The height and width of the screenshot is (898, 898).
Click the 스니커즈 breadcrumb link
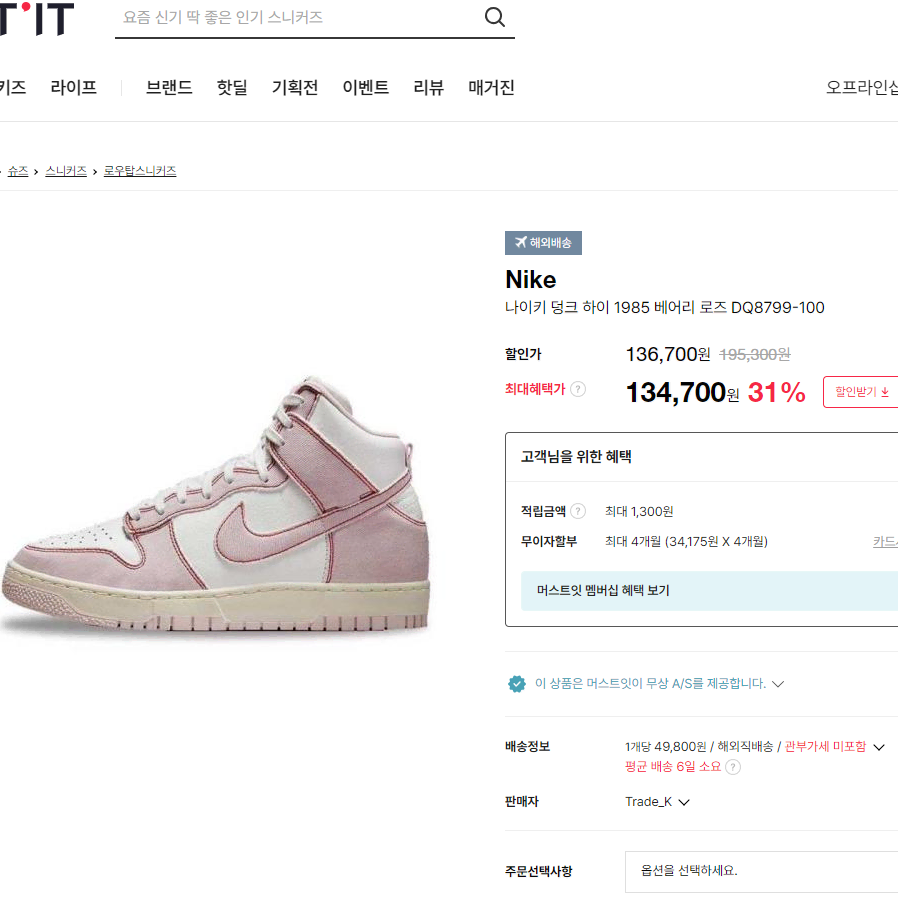coord(66,171)
